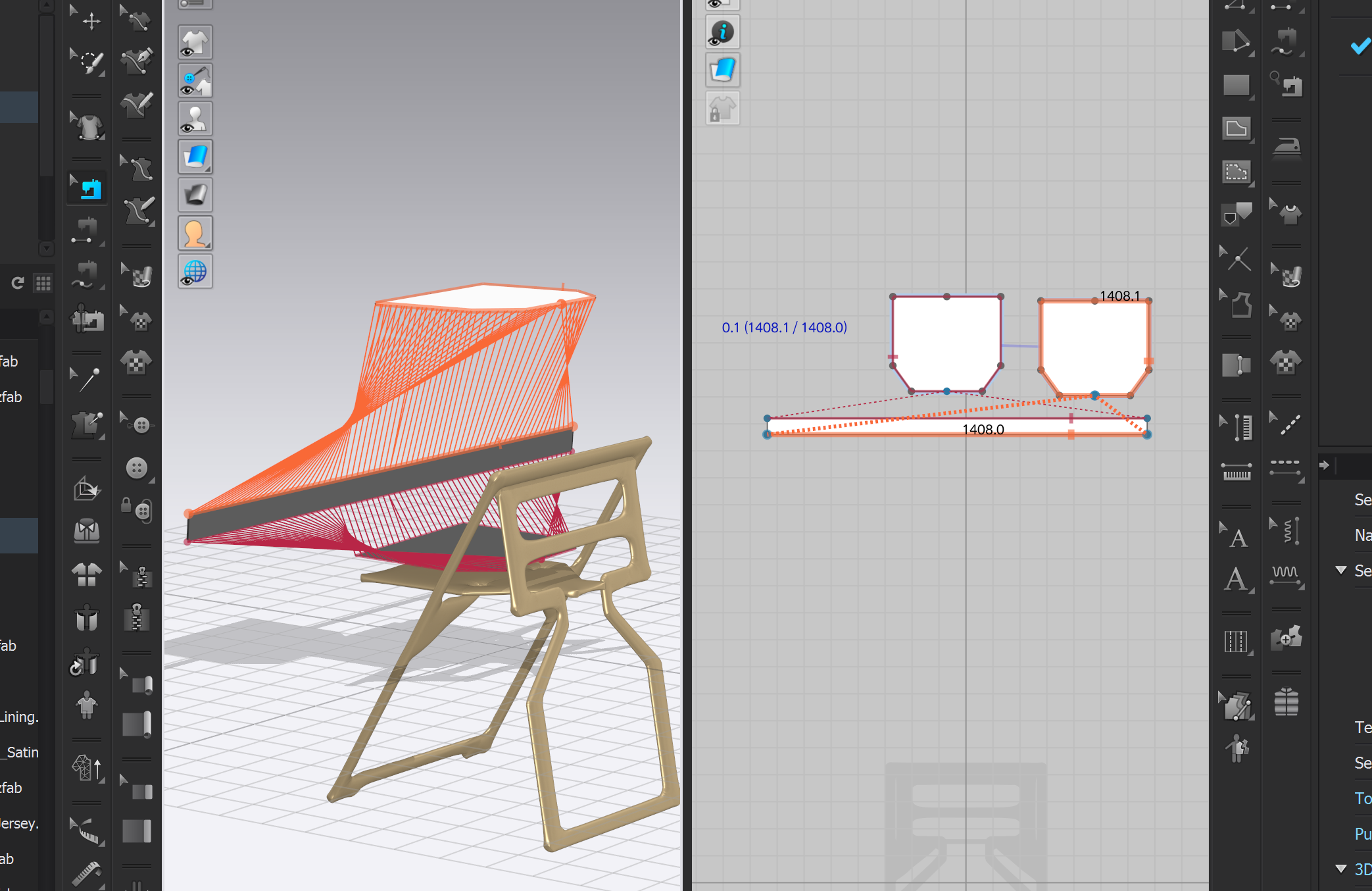Select the large A Pattern Annotation tool
Image resolution: width=1372 pixels, height=891 pixels.
point(1237,580)
